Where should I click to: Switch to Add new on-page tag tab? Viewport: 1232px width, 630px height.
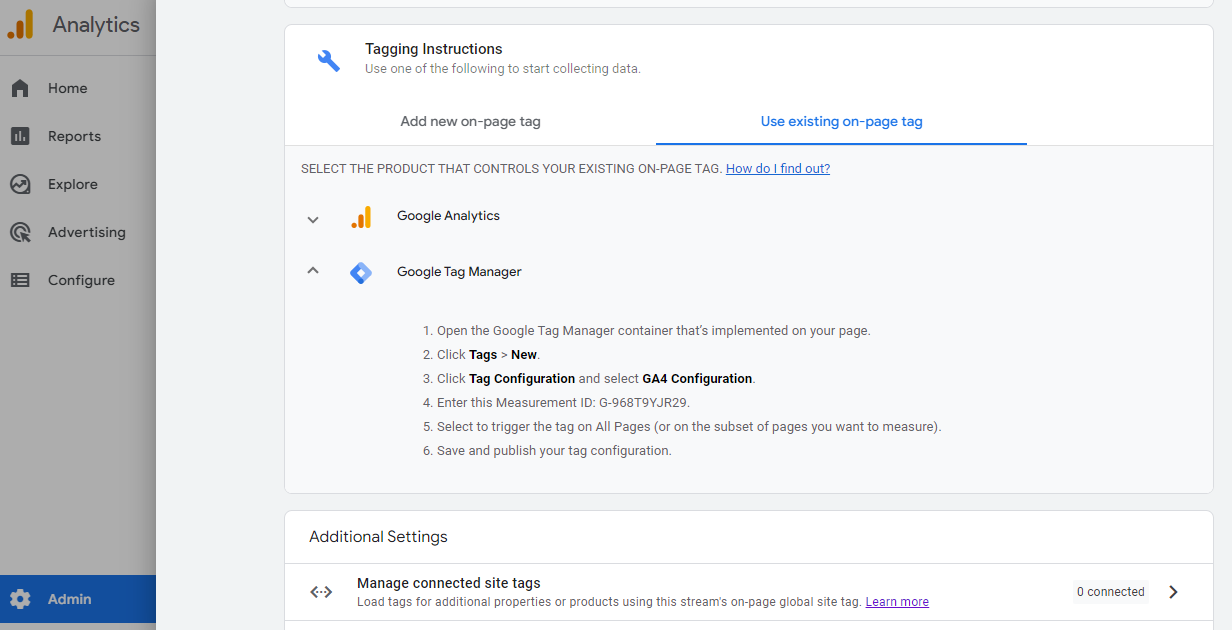tap(470, 121)
